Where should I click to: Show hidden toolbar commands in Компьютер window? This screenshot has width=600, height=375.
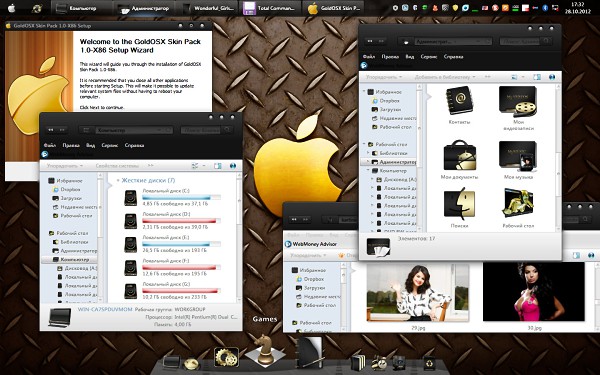click(x=150, y=166)
